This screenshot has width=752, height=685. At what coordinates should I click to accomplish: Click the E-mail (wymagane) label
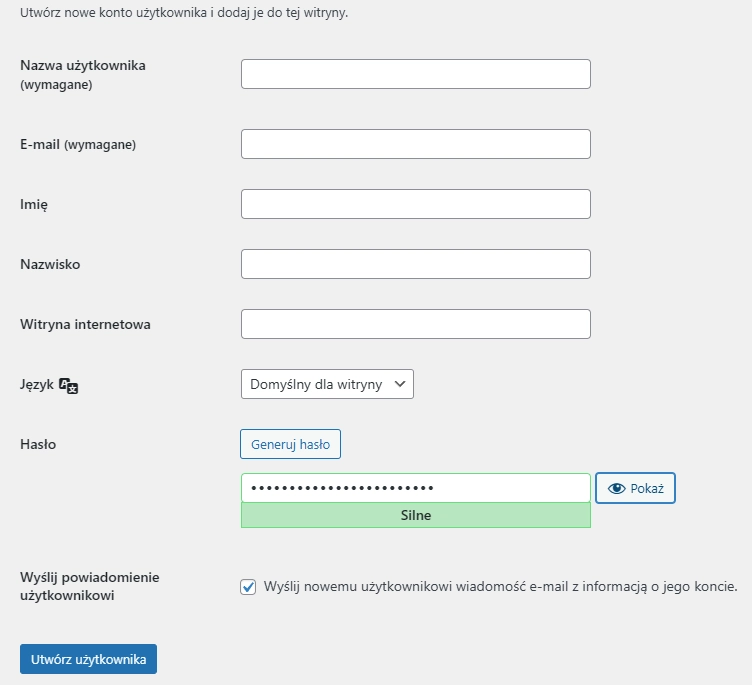click(78, 144)
